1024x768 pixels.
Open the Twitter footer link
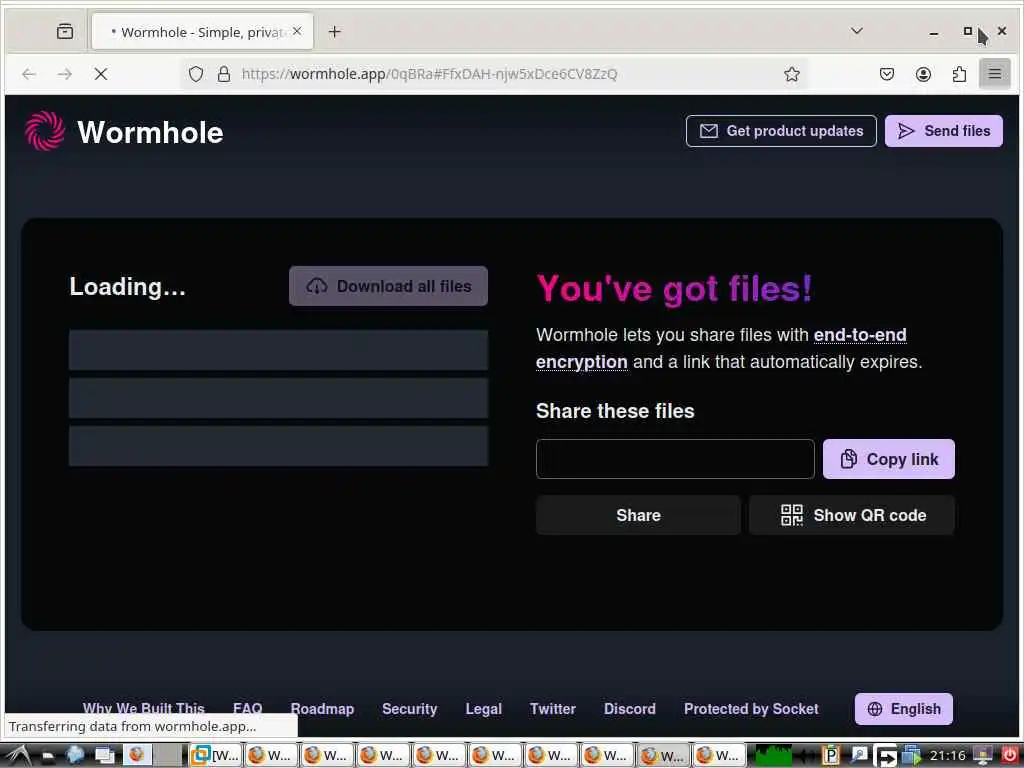(552, 709)
